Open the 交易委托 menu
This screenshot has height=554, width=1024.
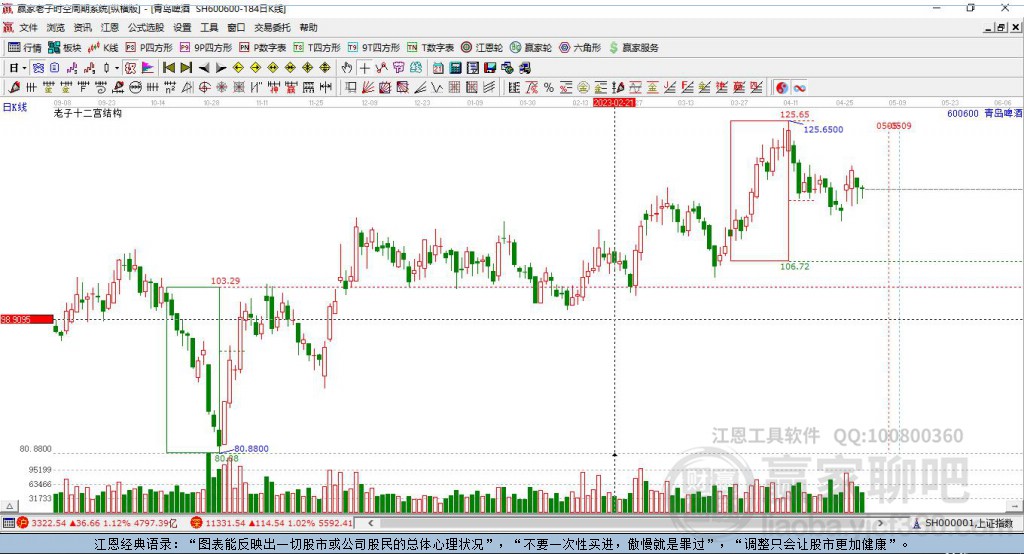click(272, 27)
